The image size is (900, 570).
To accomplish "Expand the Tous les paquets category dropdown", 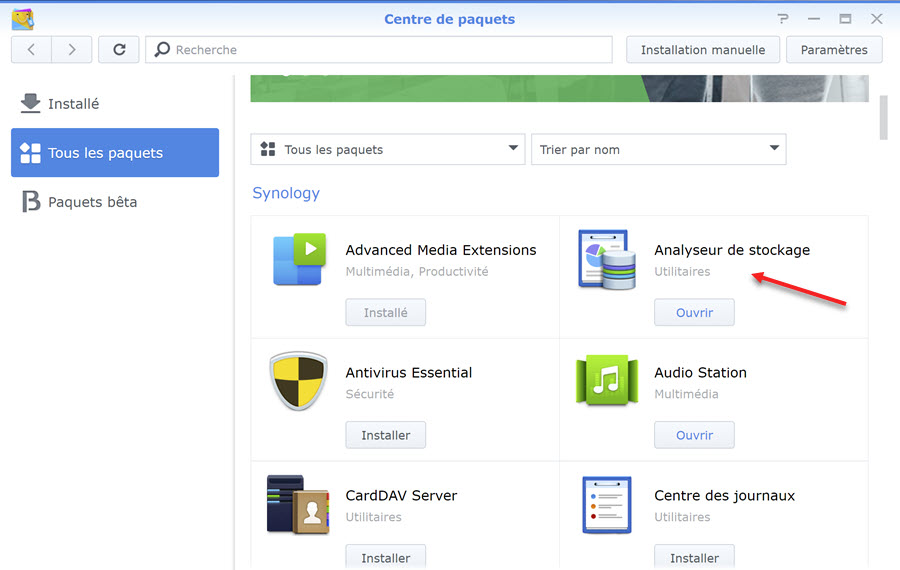I will (387, 149).
